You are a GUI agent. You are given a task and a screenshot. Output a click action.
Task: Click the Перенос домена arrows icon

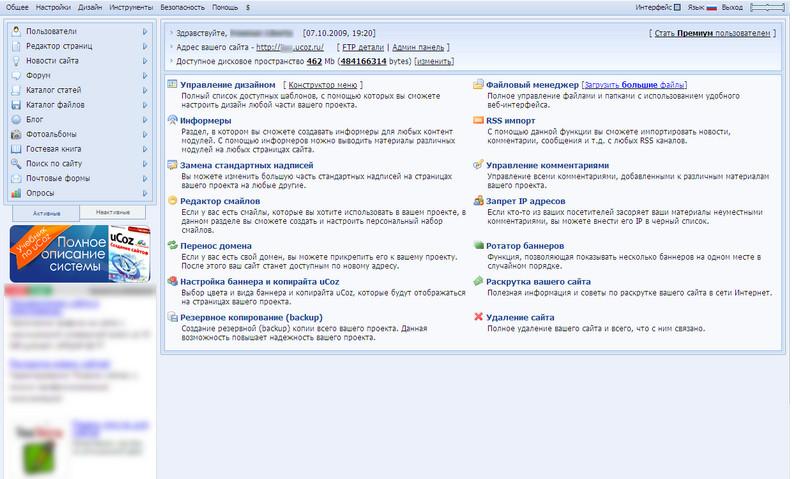pyautogui.click(x=172, y=245)
